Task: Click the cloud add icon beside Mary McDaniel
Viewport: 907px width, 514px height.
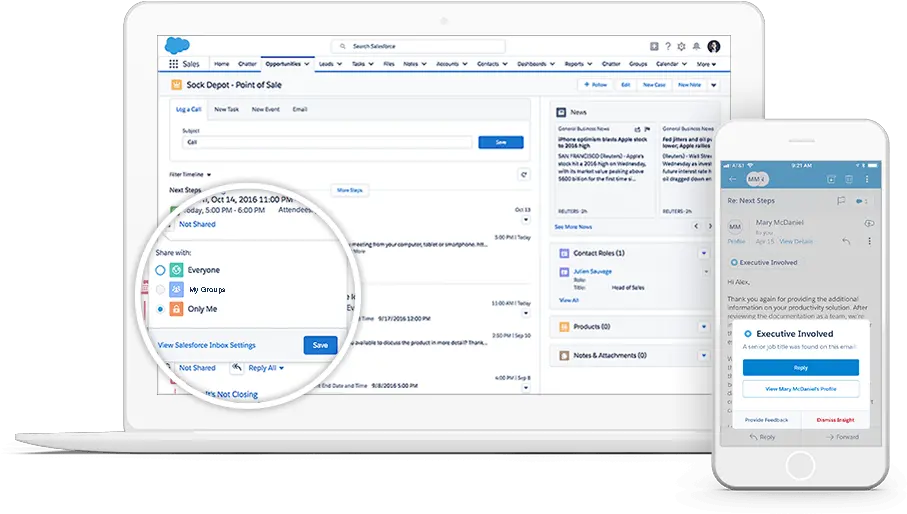Action: 869,223
